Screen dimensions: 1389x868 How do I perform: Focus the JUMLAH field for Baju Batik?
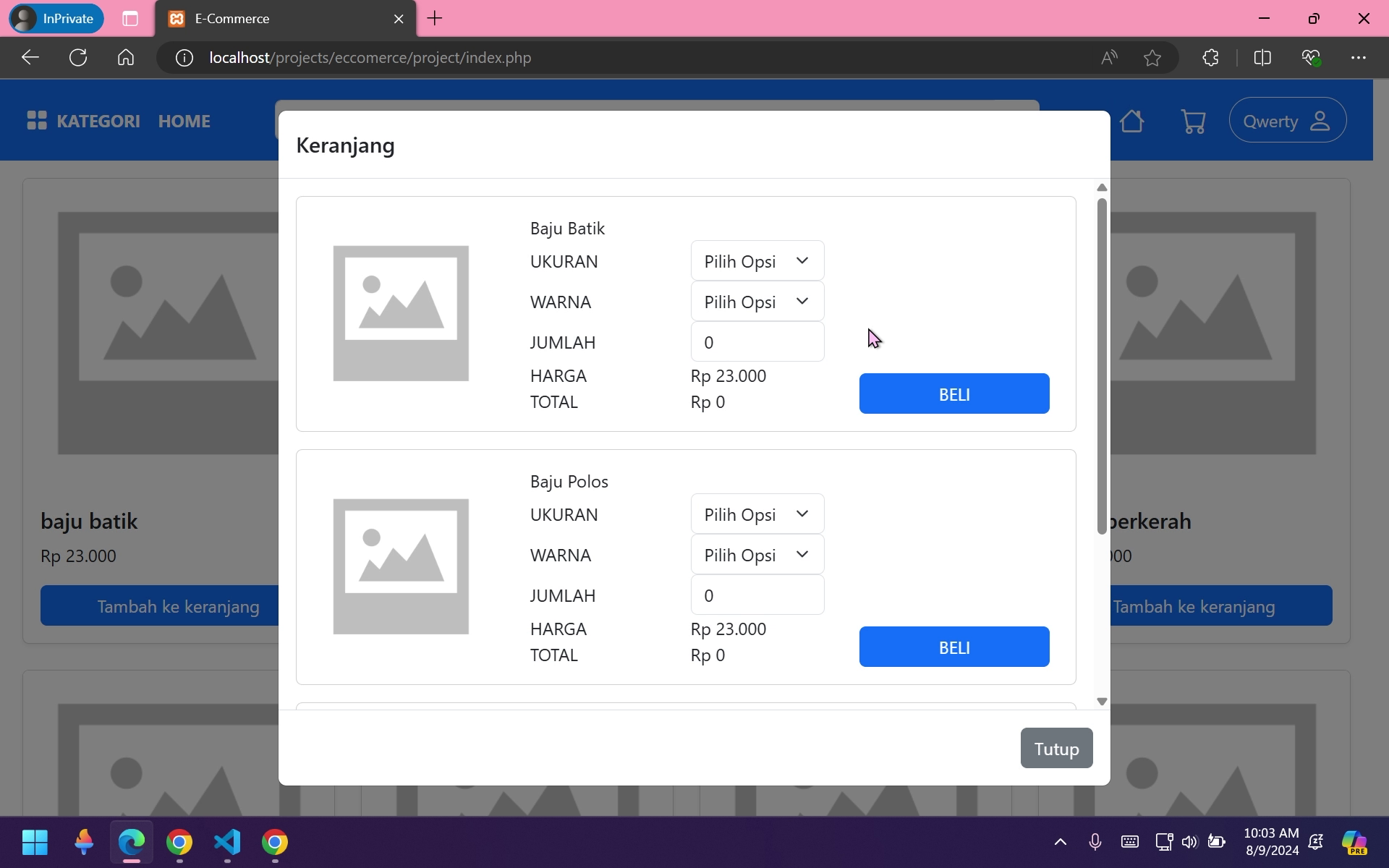pyautogui.click(x=757, y=342)
